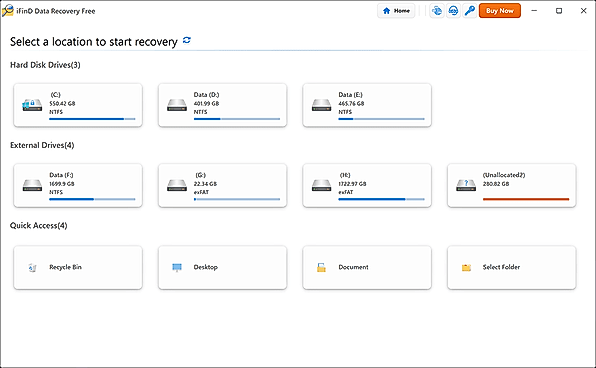Click the key activation icon

(470, 11)
